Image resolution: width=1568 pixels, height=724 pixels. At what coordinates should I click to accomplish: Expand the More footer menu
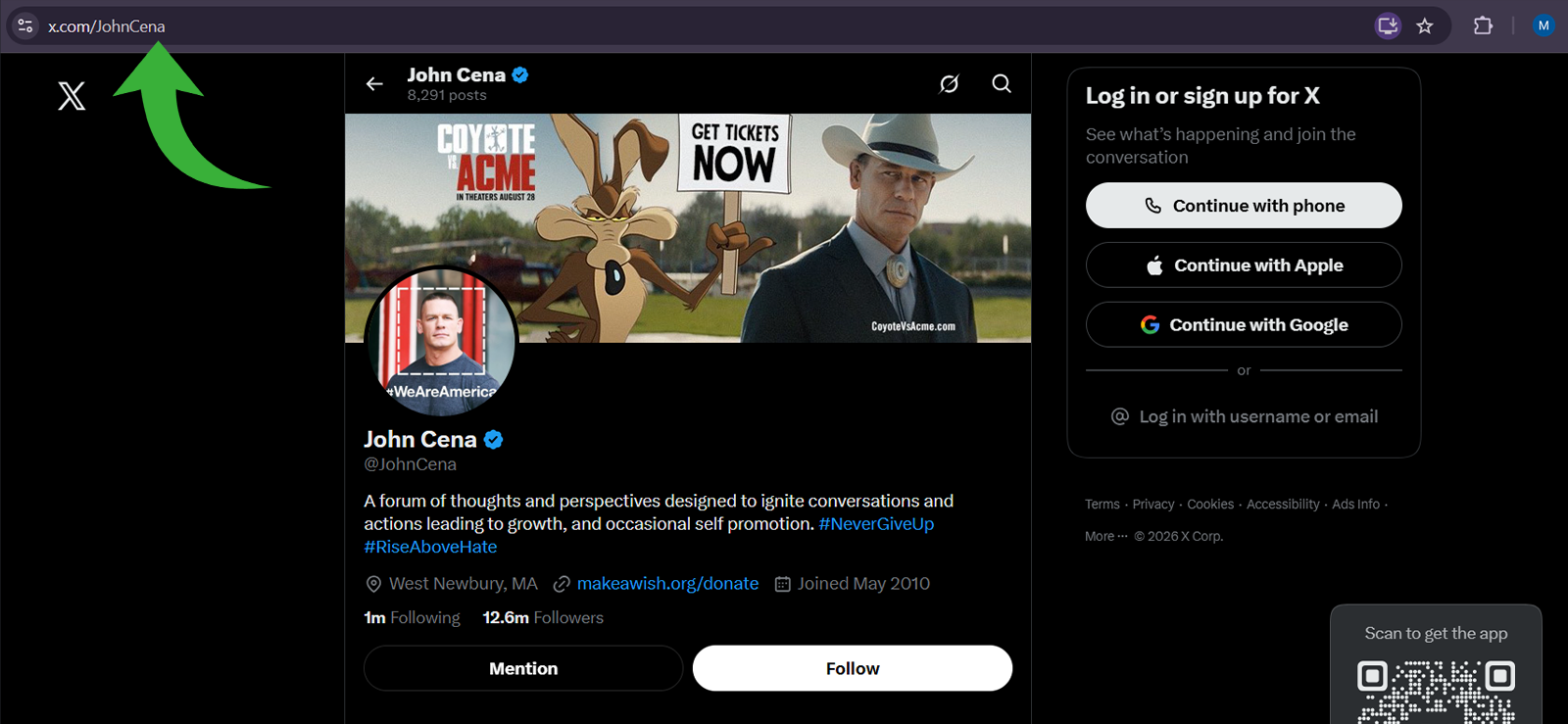pos(1105,537)
